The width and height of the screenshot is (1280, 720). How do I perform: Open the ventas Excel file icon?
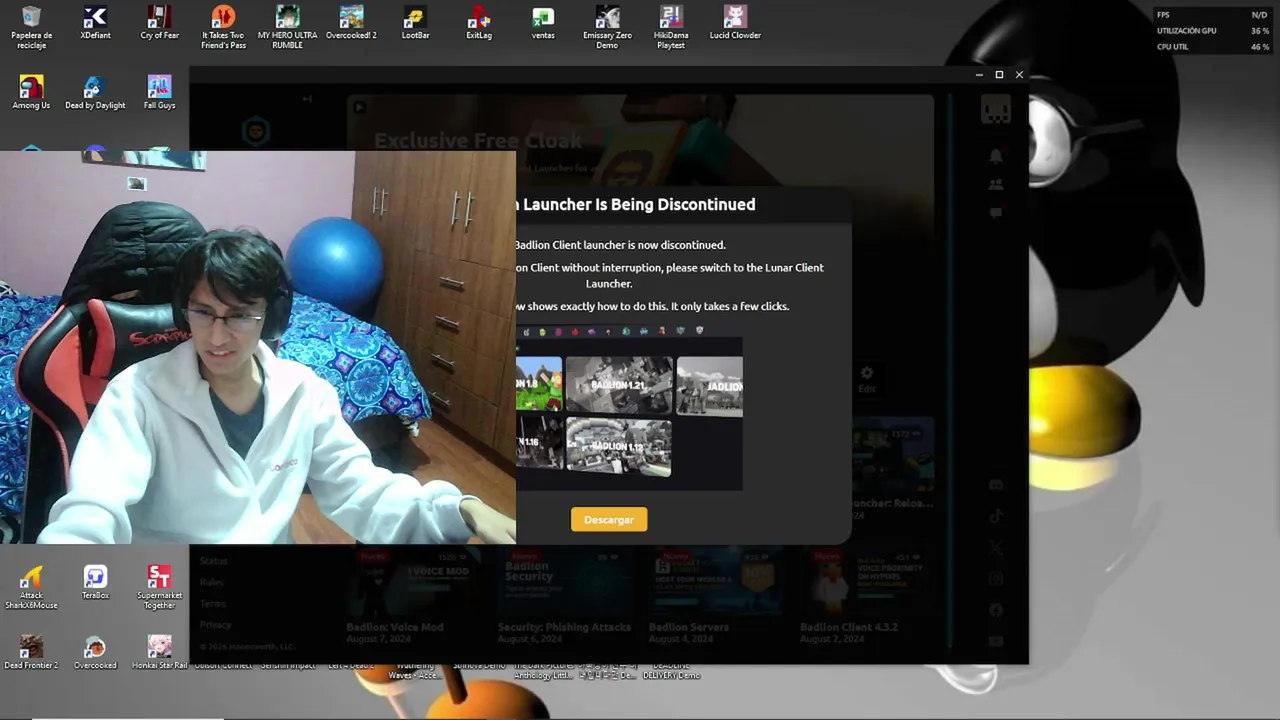[543, 23]
